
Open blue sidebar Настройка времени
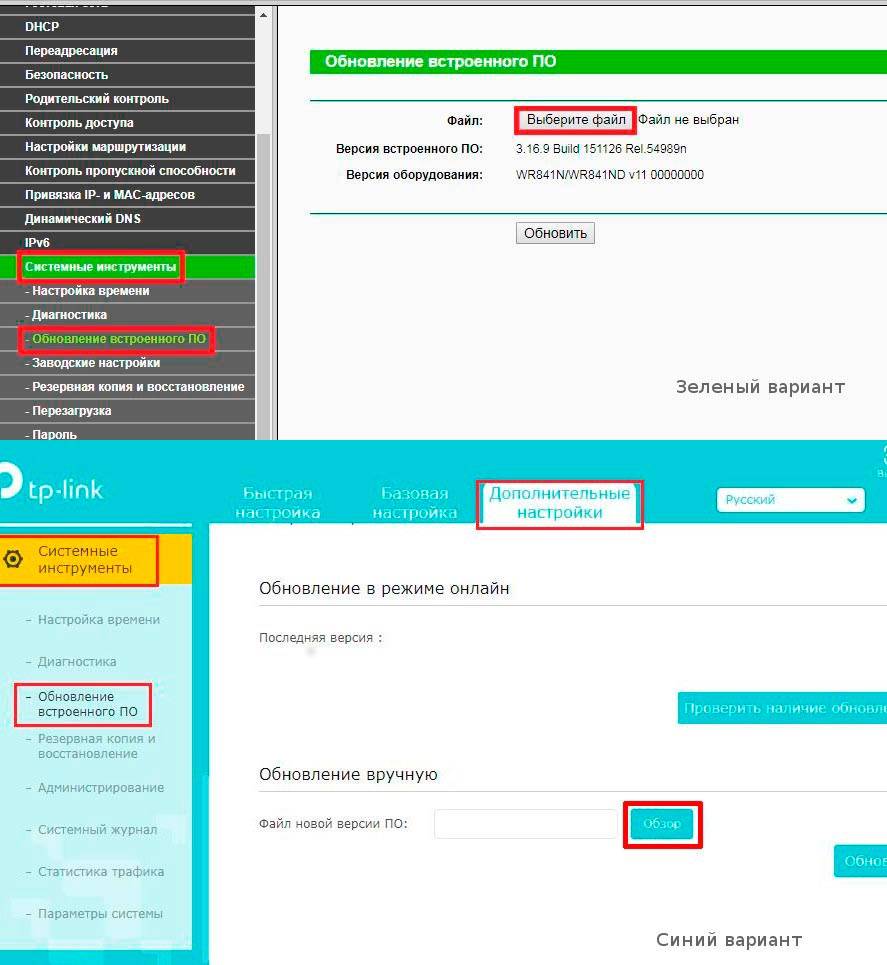[x=98, y=620]
